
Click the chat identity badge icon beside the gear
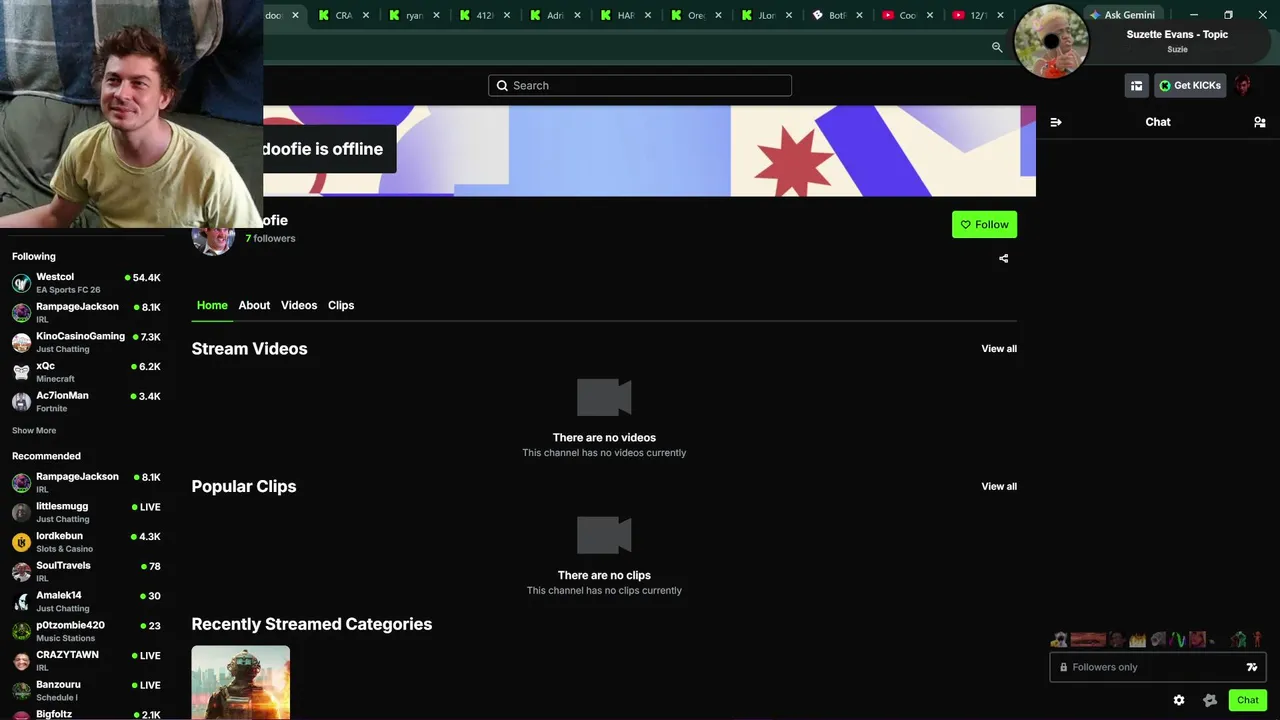(1210, 700)
